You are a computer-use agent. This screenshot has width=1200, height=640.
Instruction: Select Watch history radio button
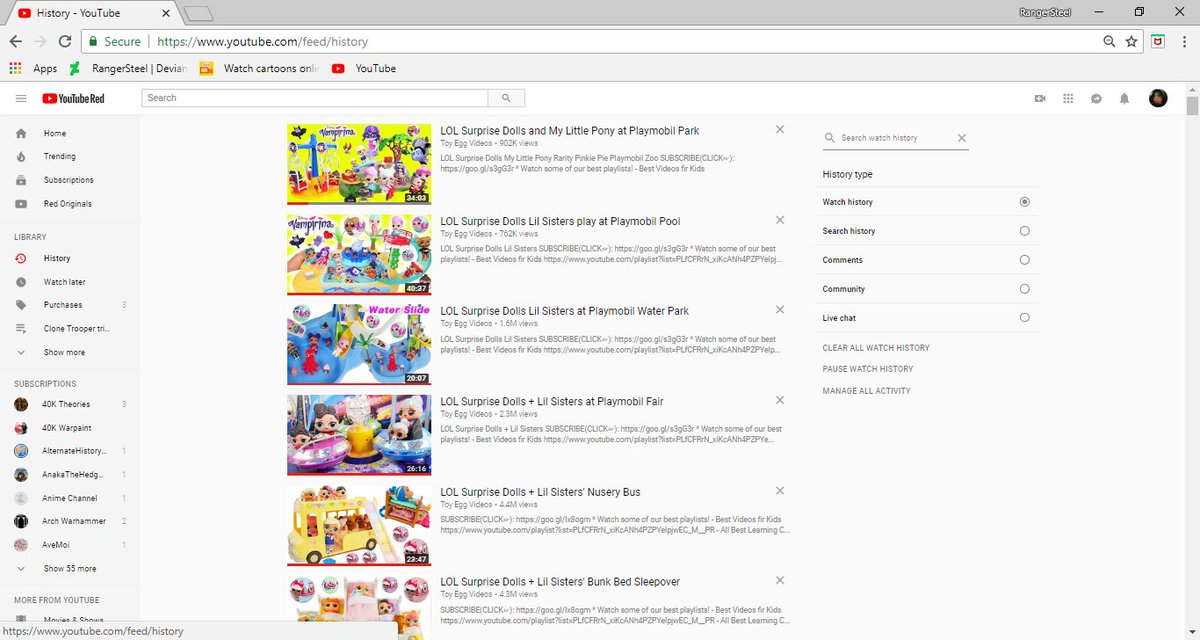coord(1024,202)
